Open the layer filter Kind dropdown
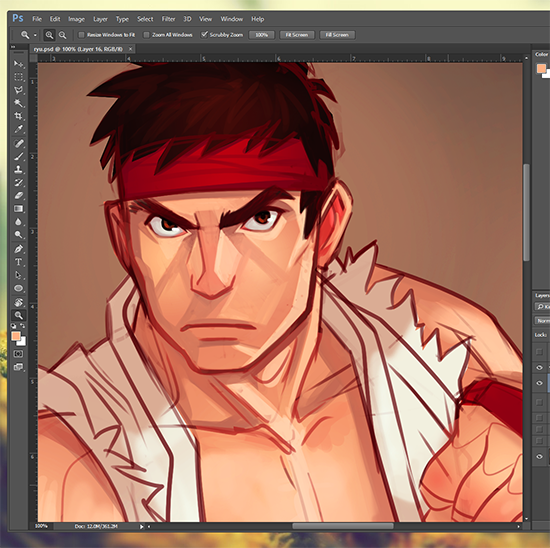 (x=543, y=307)
